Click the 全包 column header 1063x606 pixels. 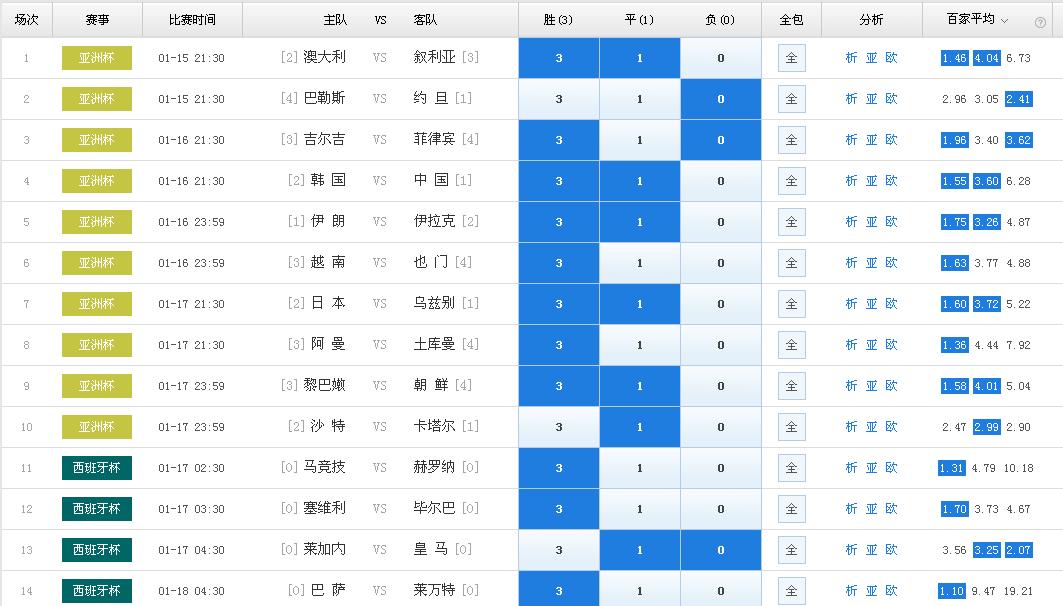(x=791, y=20)
